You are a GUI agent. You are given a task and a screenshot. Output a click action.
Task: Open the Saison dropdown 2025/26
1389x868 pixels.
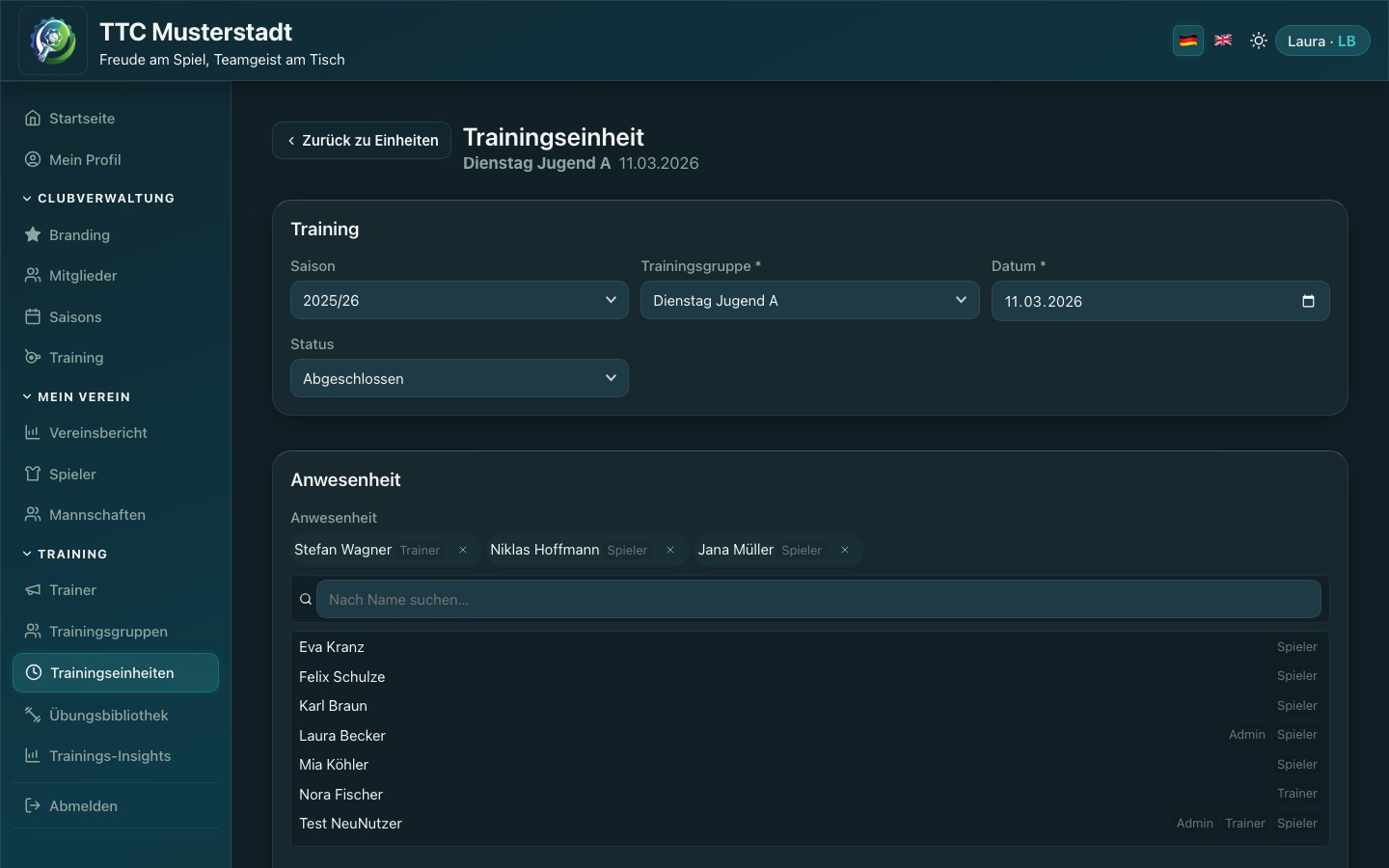click(x=459, y=301)
